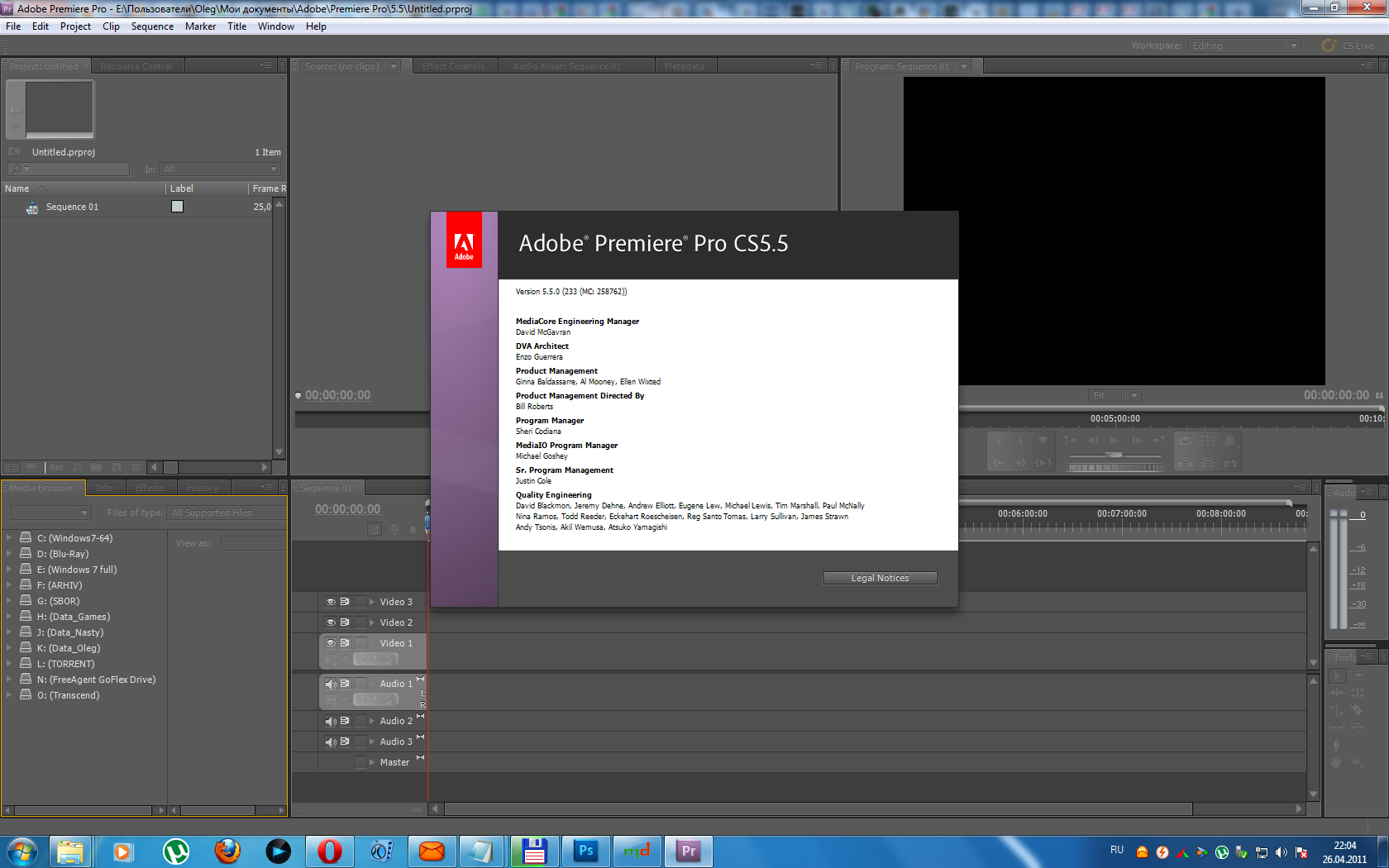Screen dimensions: 1389x868
Task: Mute Audio 1 track speaker toggle
Action: pos(331,684)
